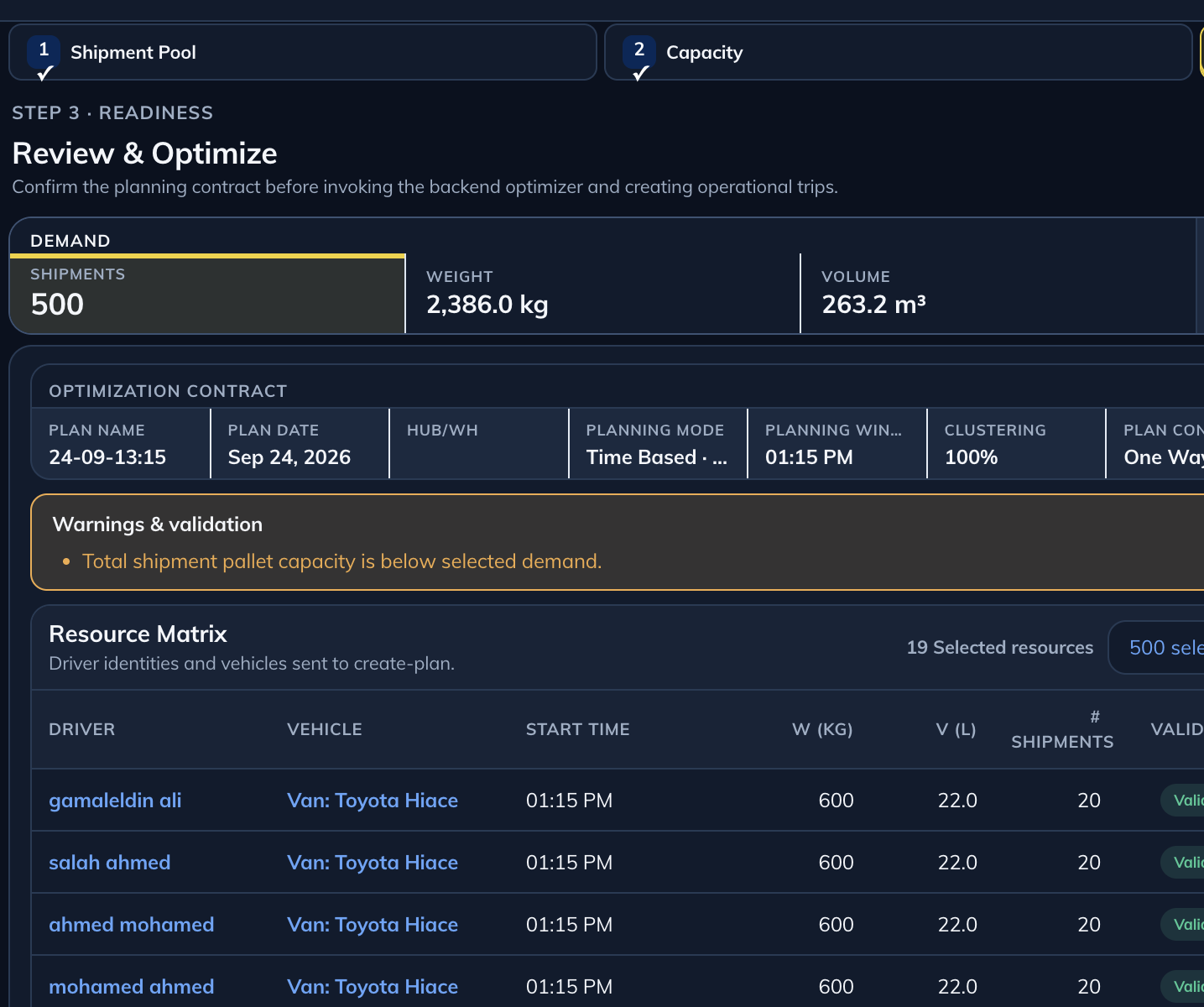Click gamaleldin ali's weight 600
The width and height of the screenshot is (1204, 1007).
tap(837, 801)
